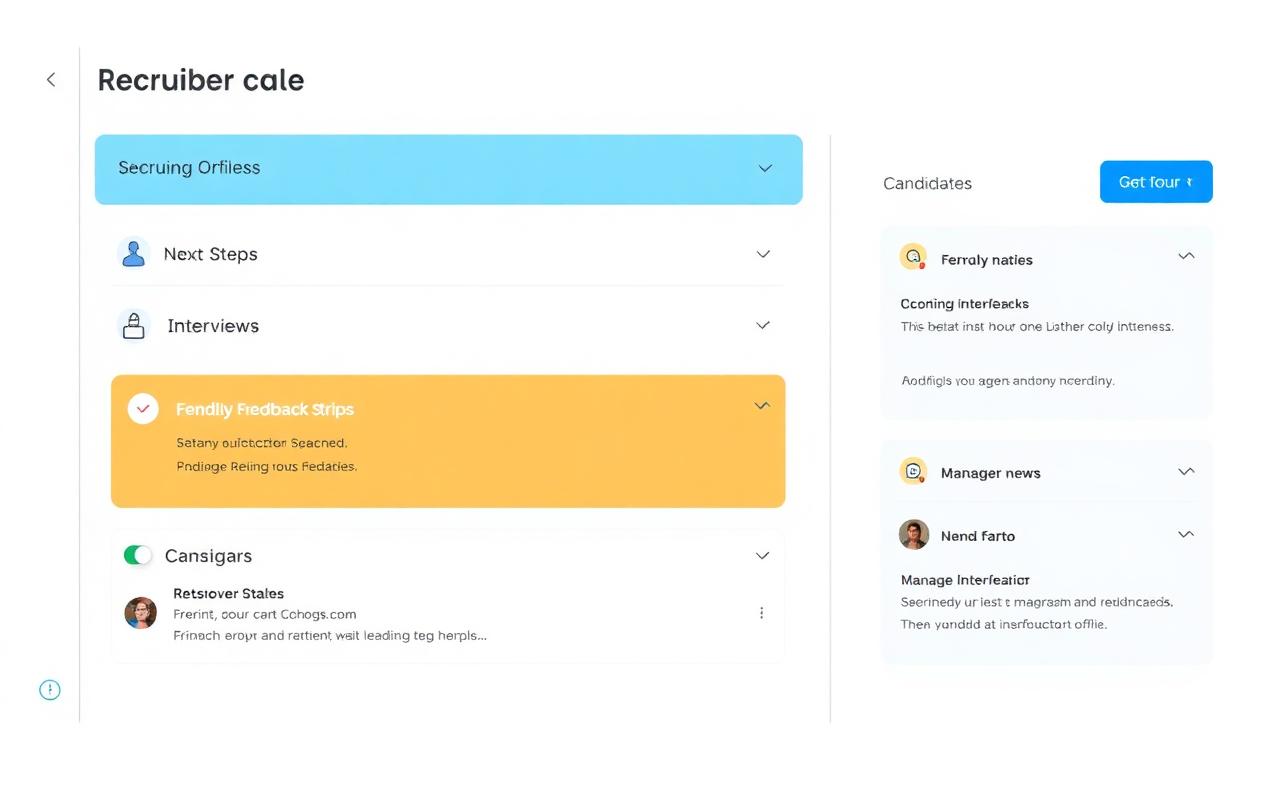Select the Cansigars section title

coord(208,556)
